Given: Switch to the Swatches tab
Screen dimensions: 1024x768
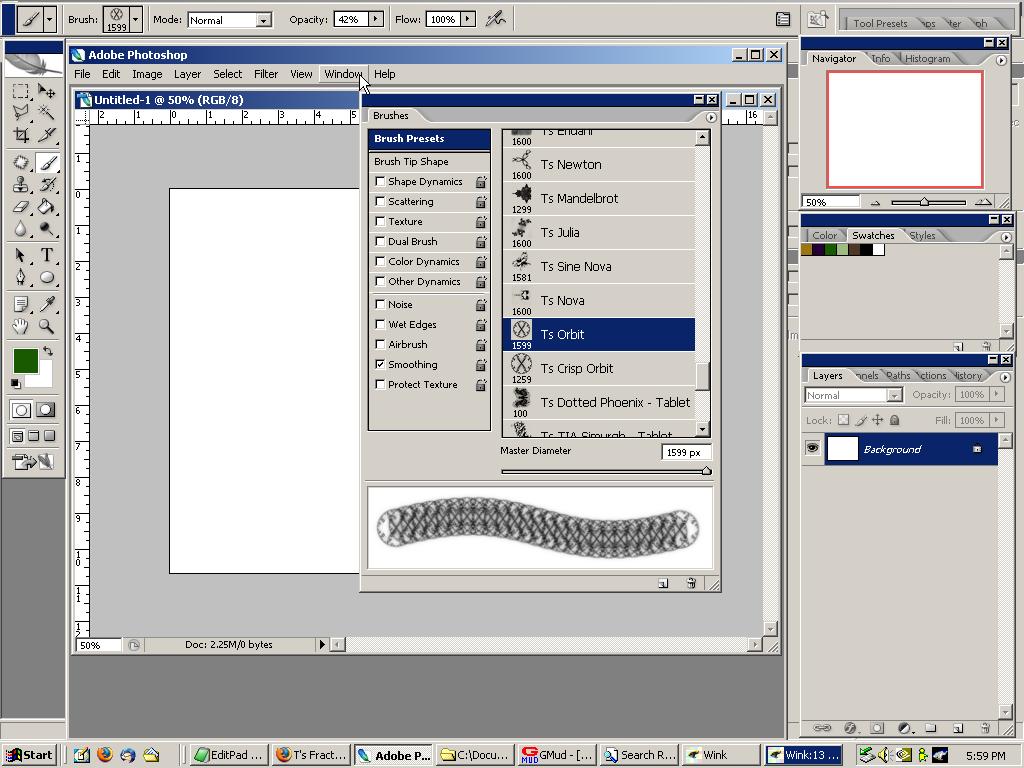Looking at the screenshot, I should coord(873,236).
